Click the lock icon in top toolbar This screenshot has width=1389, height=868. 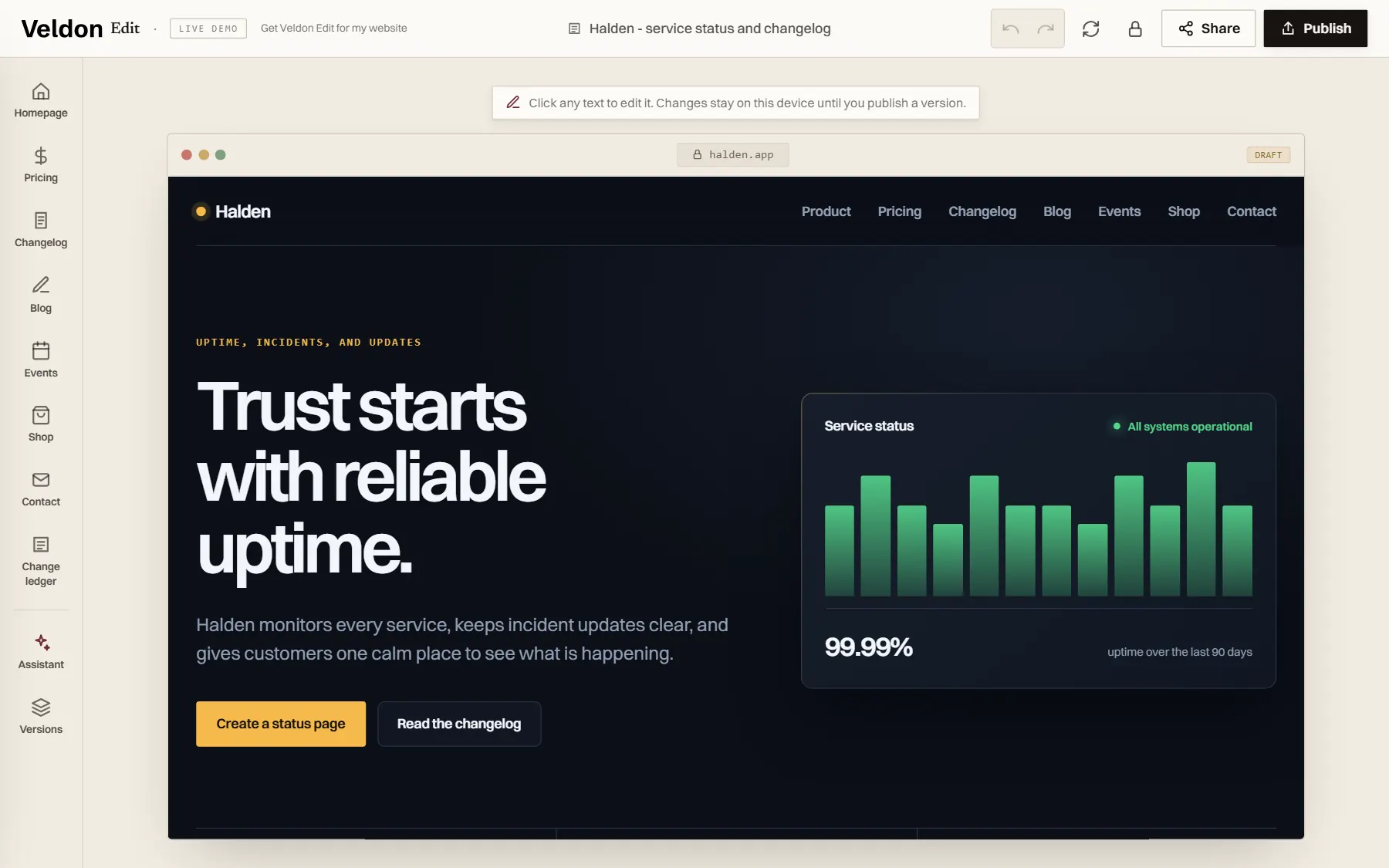point(1135,29)
